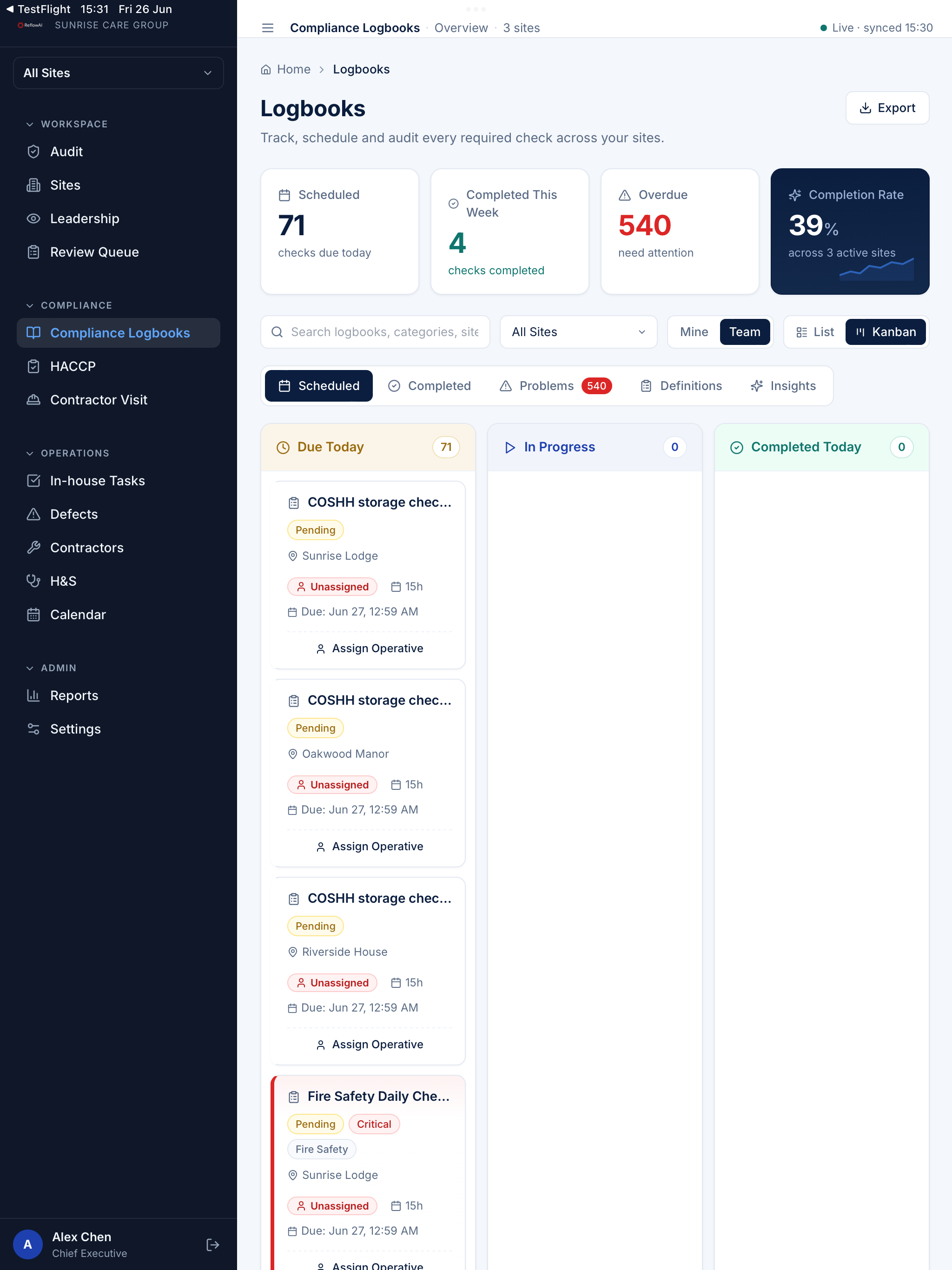This screenshot has width=952, height=1270.
Task: Collapse the Workspace section
Action: tap(67, 124)
